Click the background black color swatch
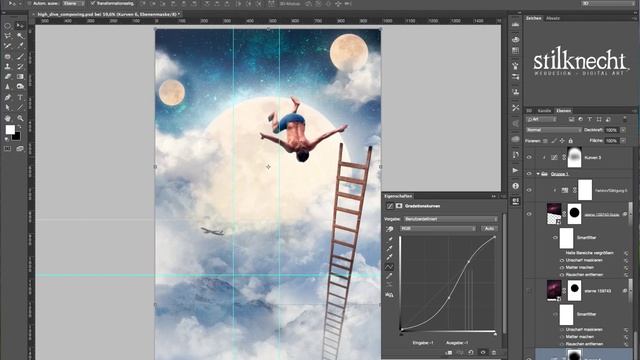640x360 pixels. point(16,136)
